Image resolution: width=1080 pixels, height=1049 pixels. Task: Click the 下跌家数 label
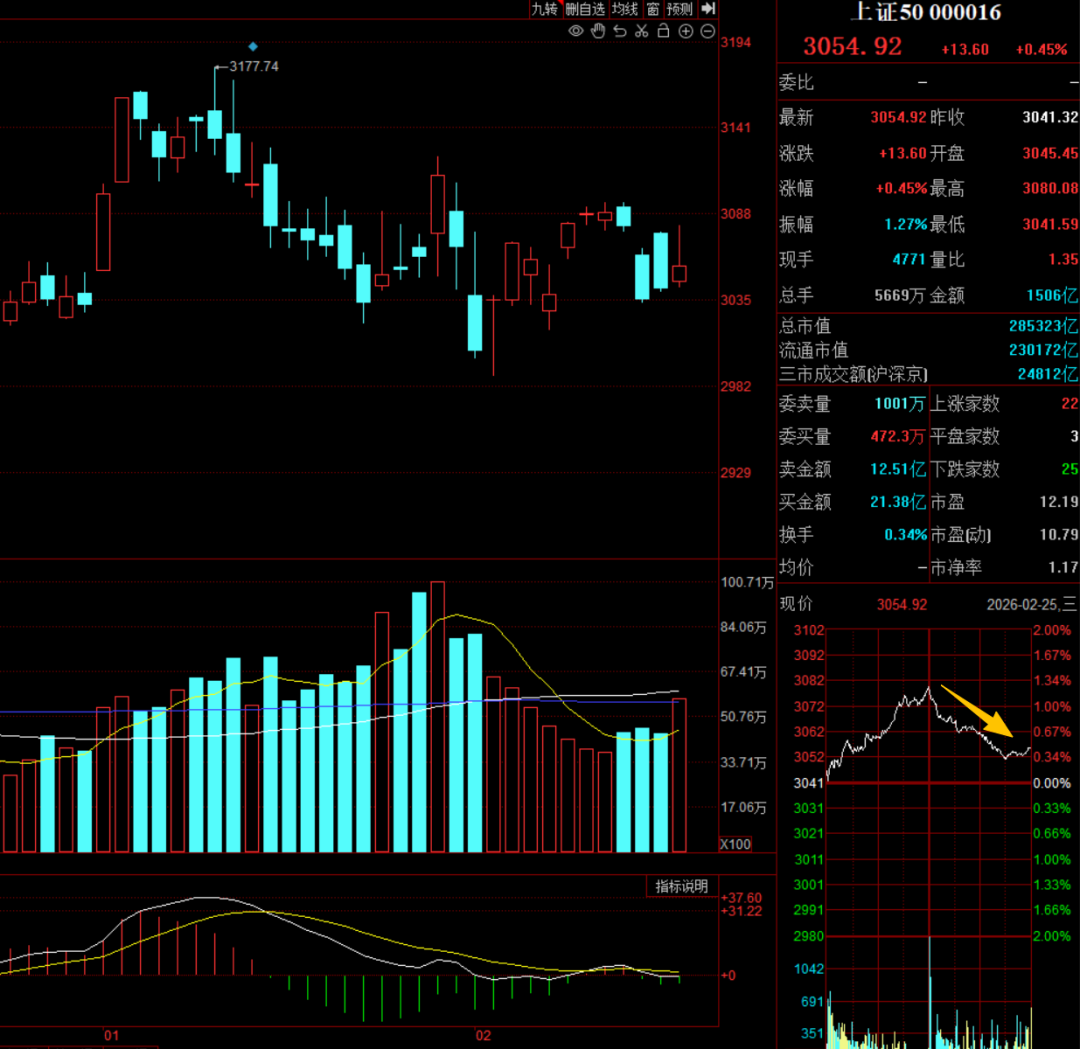[x=964, y=469]
